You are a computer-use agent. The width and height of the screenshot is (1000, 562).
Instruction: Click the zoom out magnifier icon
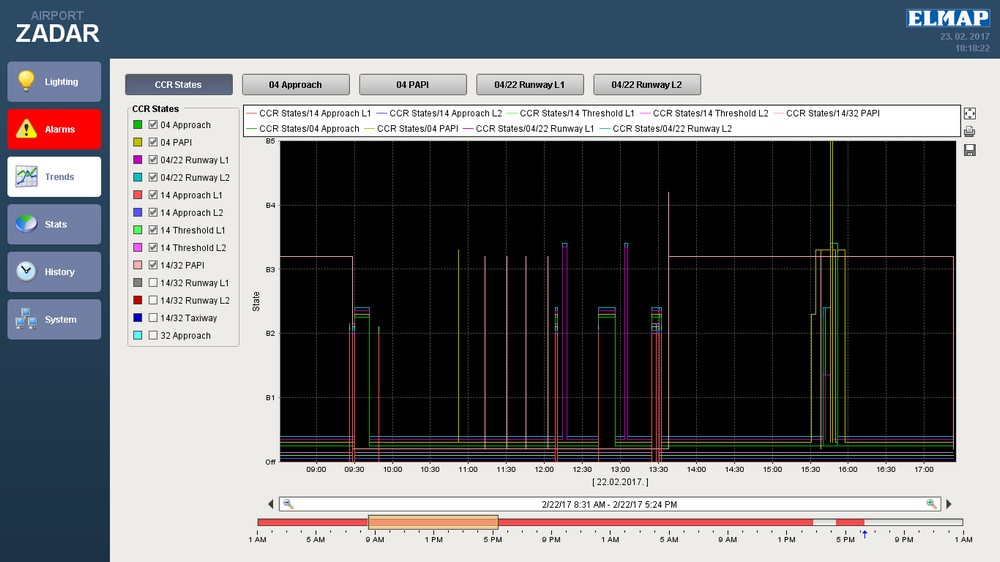(288, 504)
